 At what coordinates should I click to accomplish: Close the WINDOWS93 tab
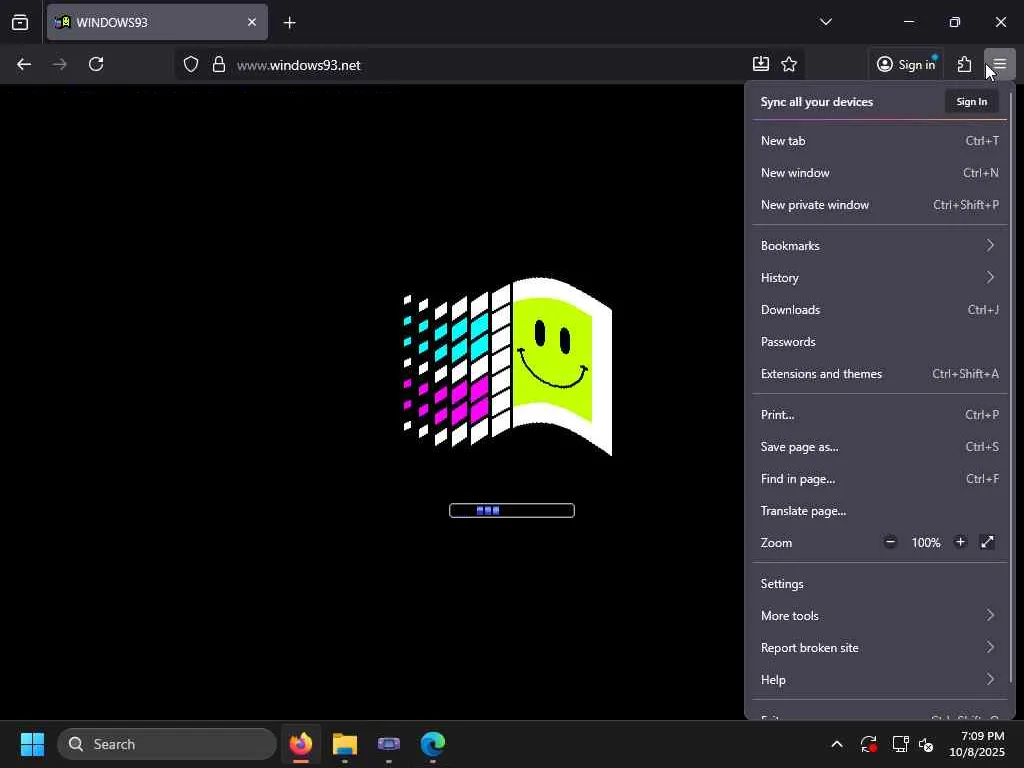[x=252, y=22]
